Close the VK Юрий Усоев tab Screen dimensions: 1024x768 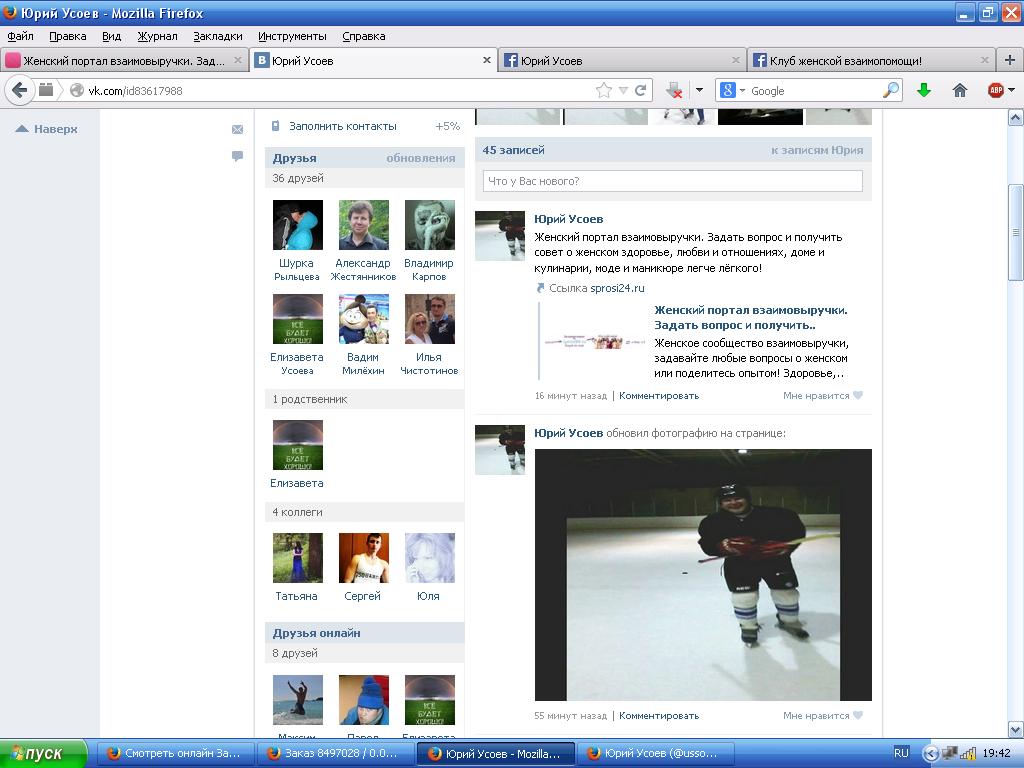coord(487,60)
